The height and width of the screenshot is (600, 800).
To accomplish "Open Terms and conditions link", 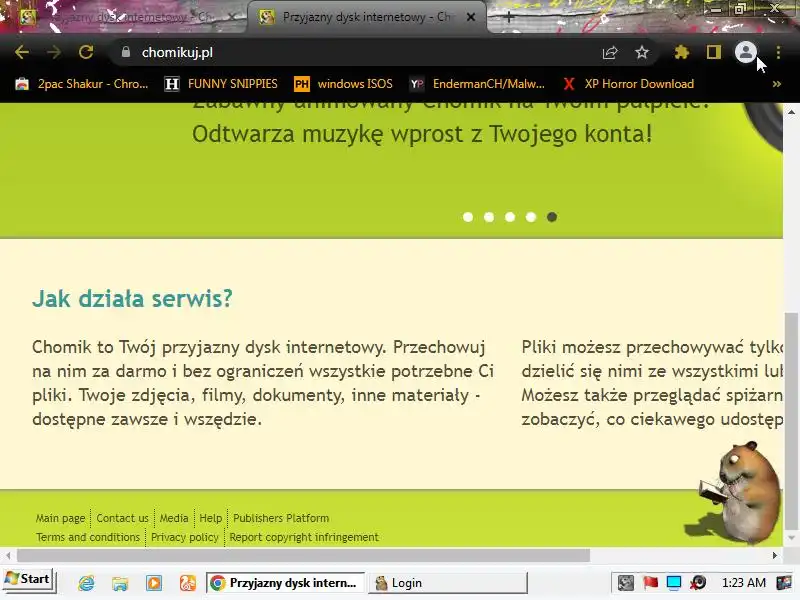I will coord(88,537).
